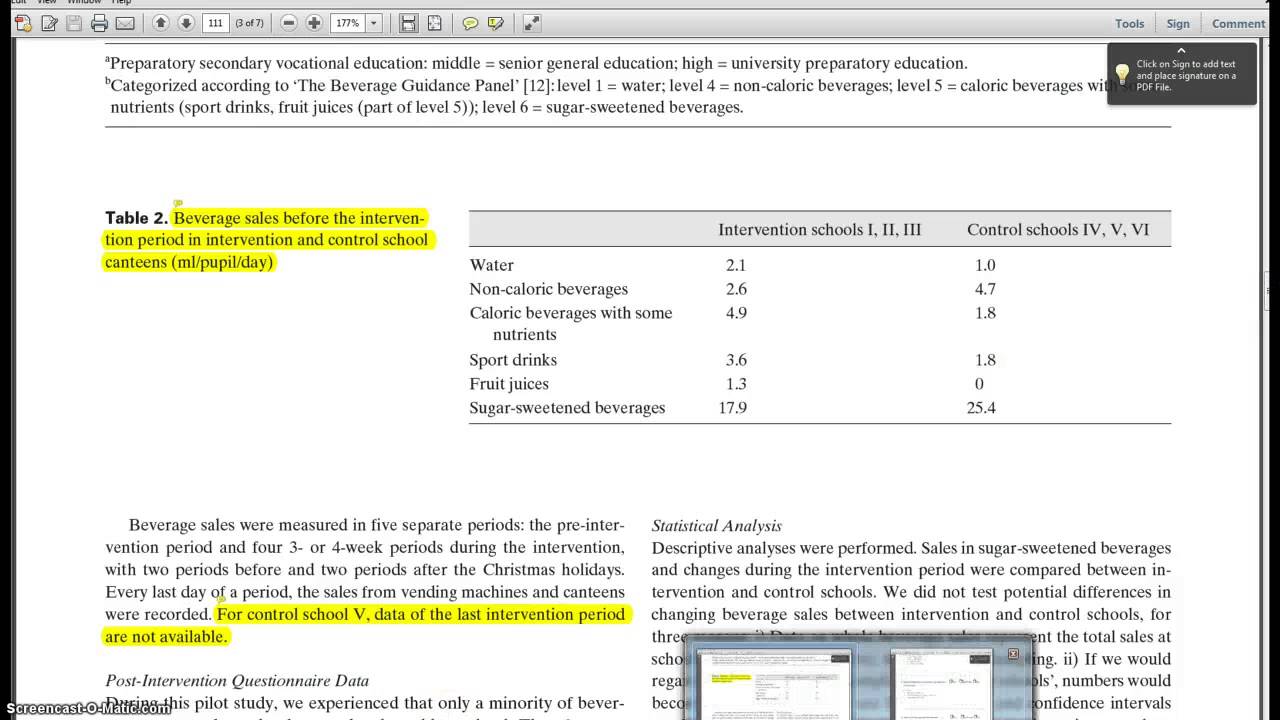Click the 'Fruit juices' row label

[509, 384]
